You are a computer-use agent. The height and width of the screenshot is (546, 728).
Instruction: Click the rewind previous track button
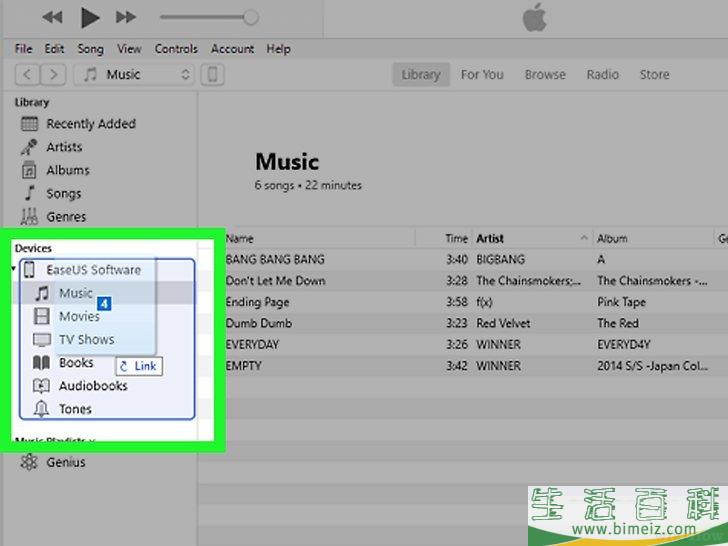click(x=52, y=18)
